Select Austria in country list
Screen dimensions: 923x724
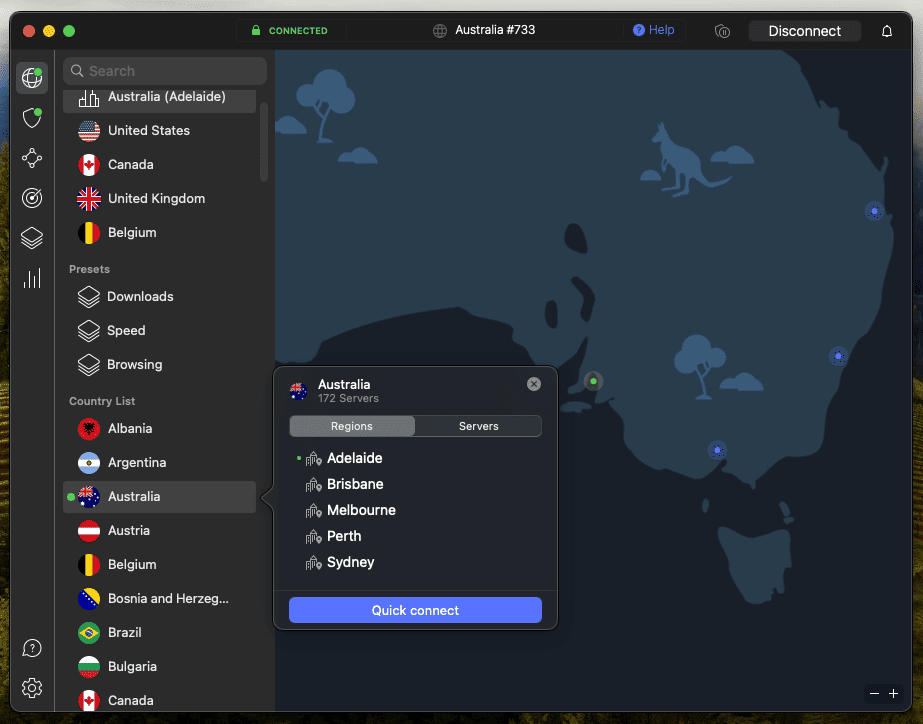(160, 531)
